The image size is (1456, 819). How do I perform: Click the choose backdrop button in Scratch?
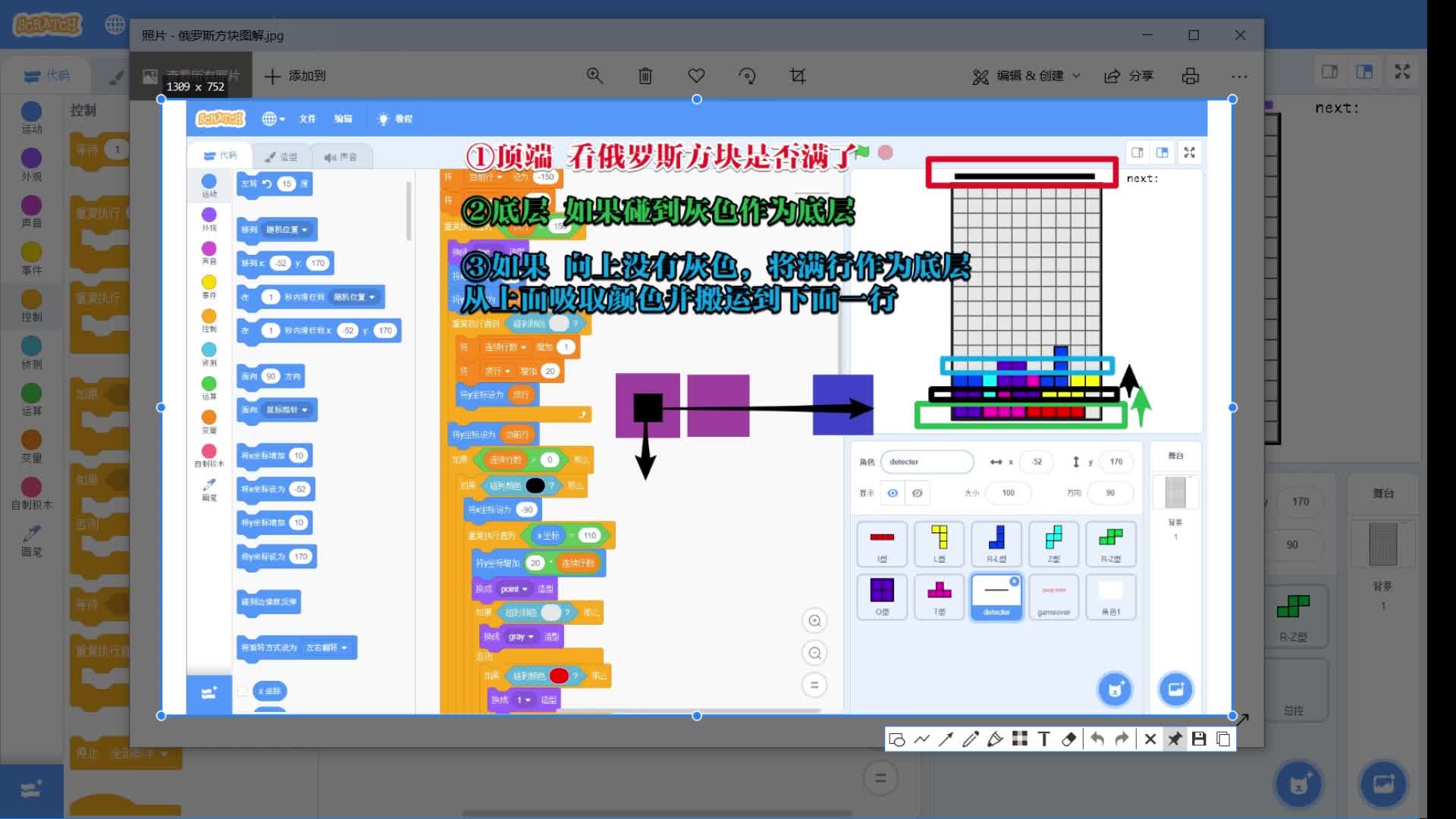click(1383, 784)
